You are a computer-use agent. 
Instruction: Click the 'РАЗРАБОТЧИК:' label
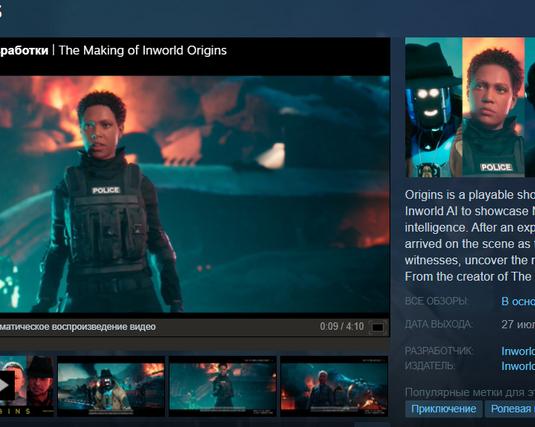(438, 351)
